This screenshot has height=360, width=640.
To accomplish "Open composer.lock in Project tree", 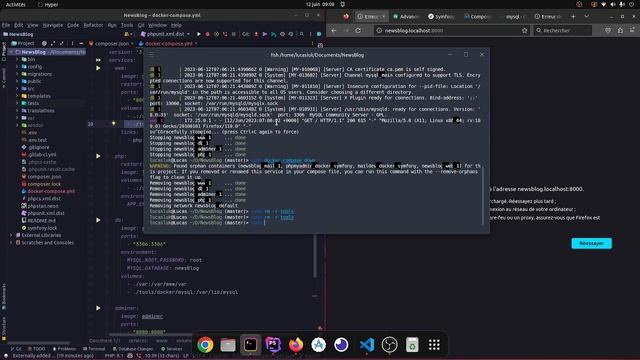I will (41, 184).
